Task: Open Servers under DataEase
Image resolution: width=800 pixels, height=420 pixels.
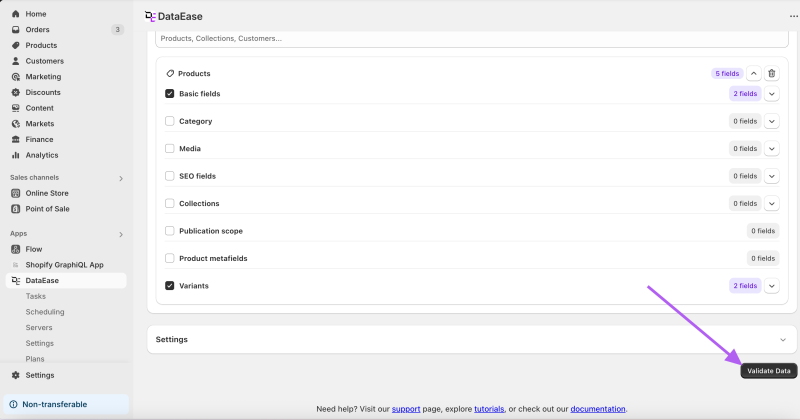Action: [x=39, y=328]
